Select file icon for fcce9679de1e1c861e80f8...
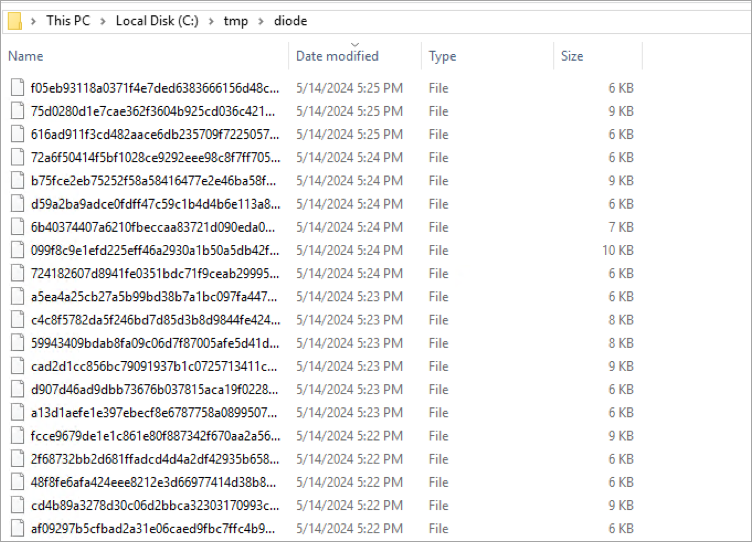This screenshot has width=752, height=542. (18, 436)
